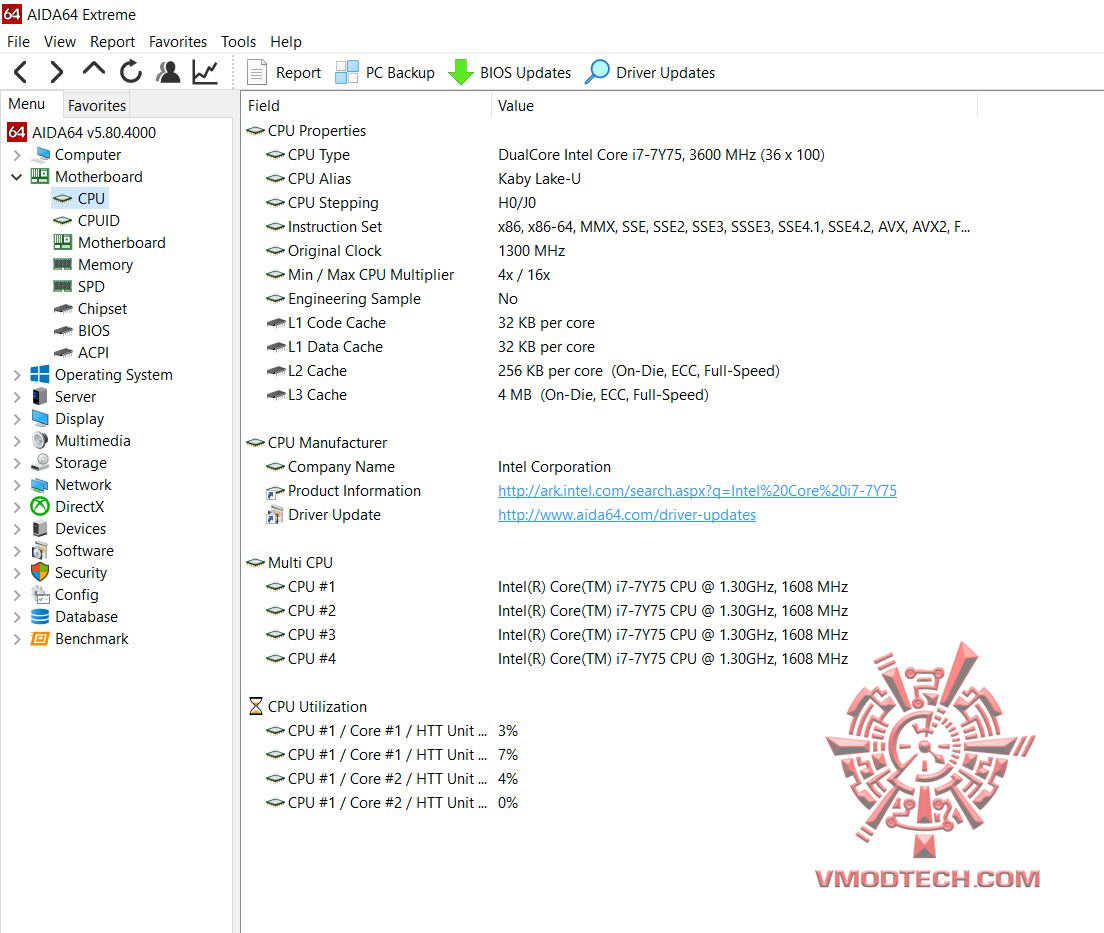Screen dimensions: 1104x933
Task: Click the PC Backup icon
Action: pos(346,72)
